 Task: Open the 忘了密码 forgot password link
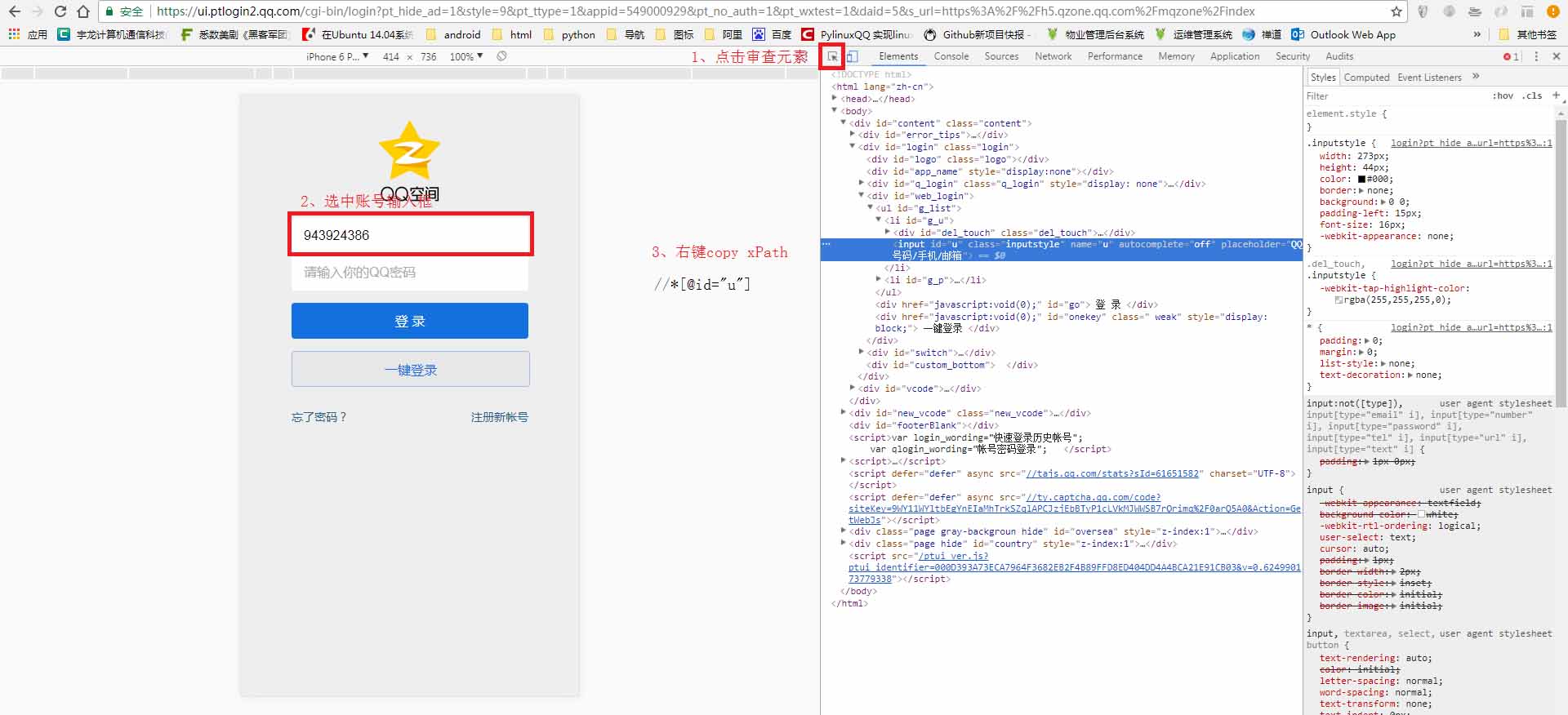[319, 417]
